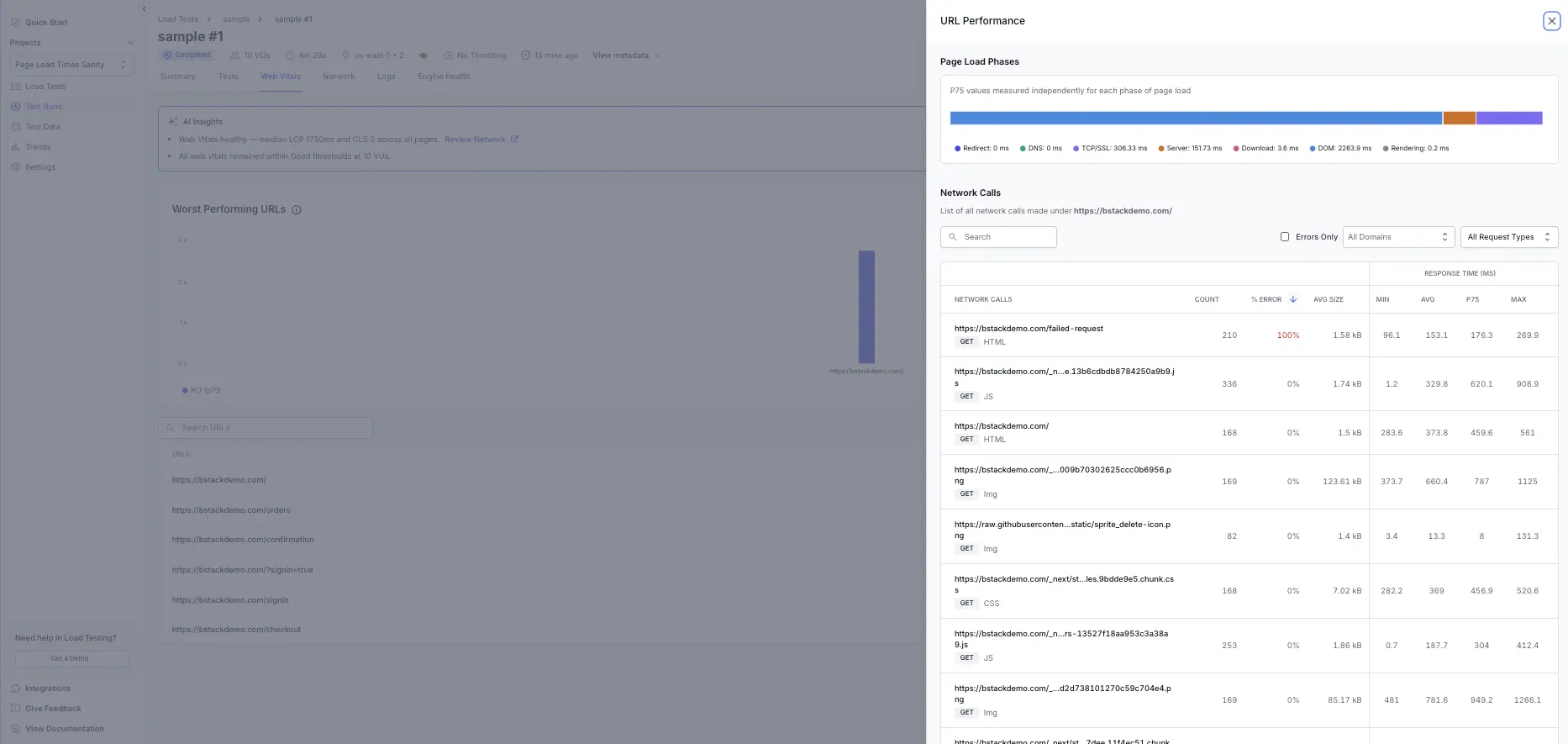Focus the Search URLs field

[x=266, y=428]
